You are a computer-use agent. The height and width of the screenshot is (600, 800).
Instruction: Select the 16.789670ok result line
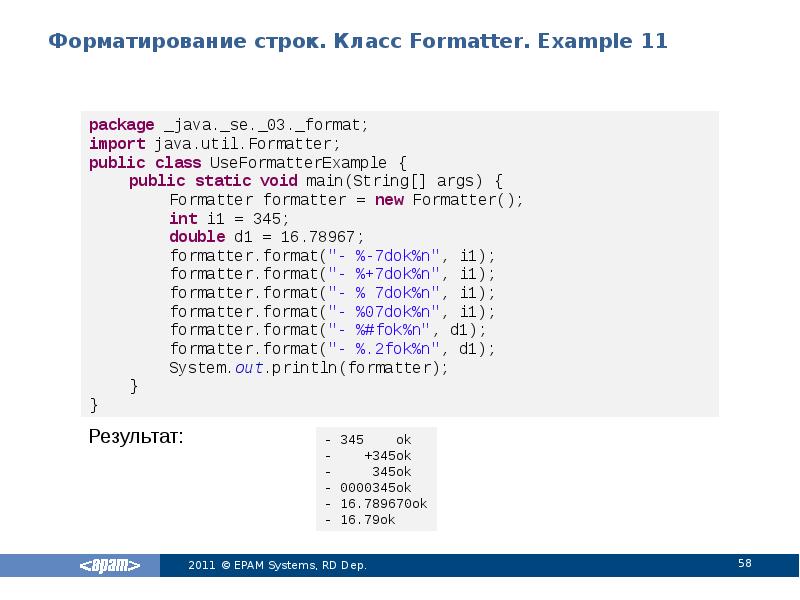[375, 503]
